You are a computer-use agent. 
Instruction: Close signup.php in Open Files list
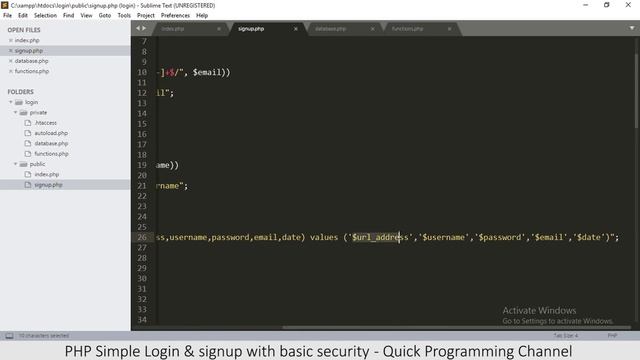(11, 51)
